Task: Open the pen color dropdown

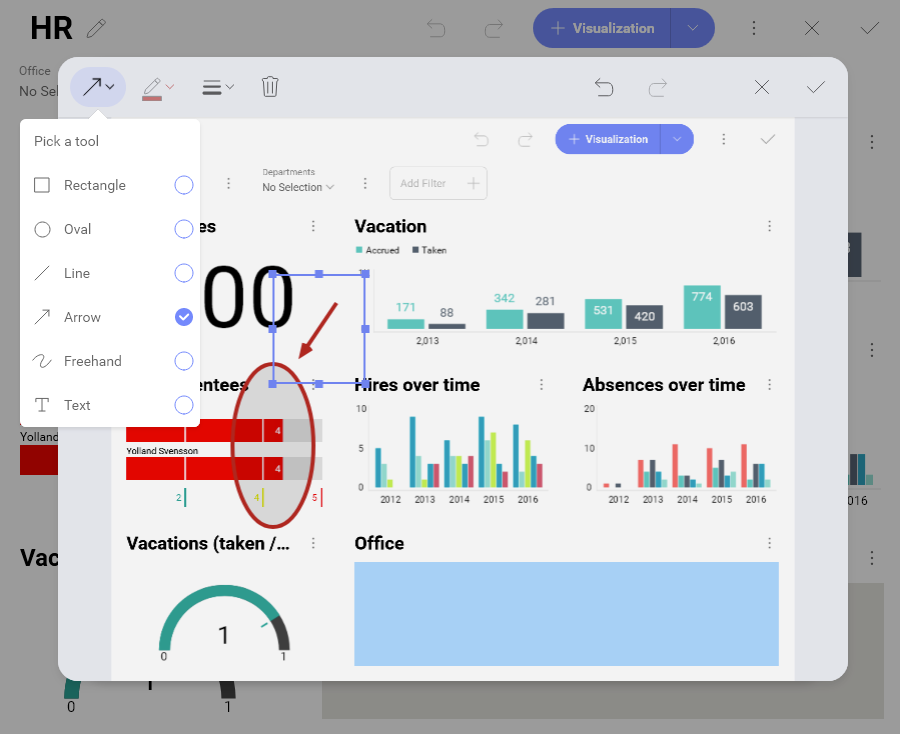Action: (158, 88)
